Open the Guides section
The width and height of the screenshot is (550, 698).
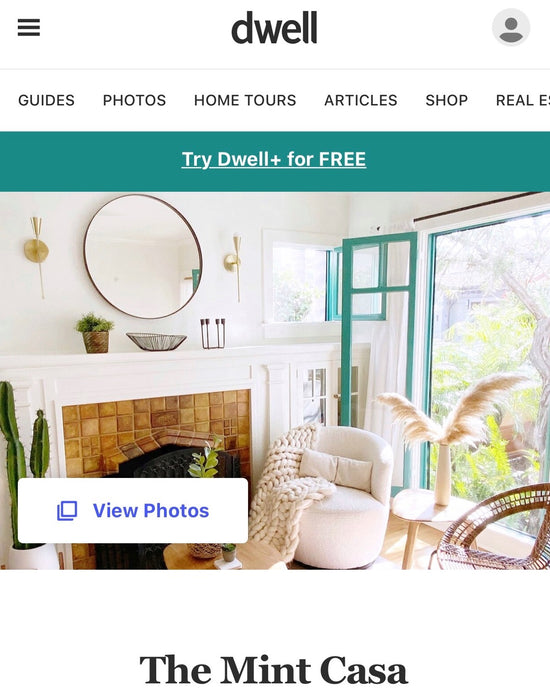pyautogui.click(x=46, y=100)
